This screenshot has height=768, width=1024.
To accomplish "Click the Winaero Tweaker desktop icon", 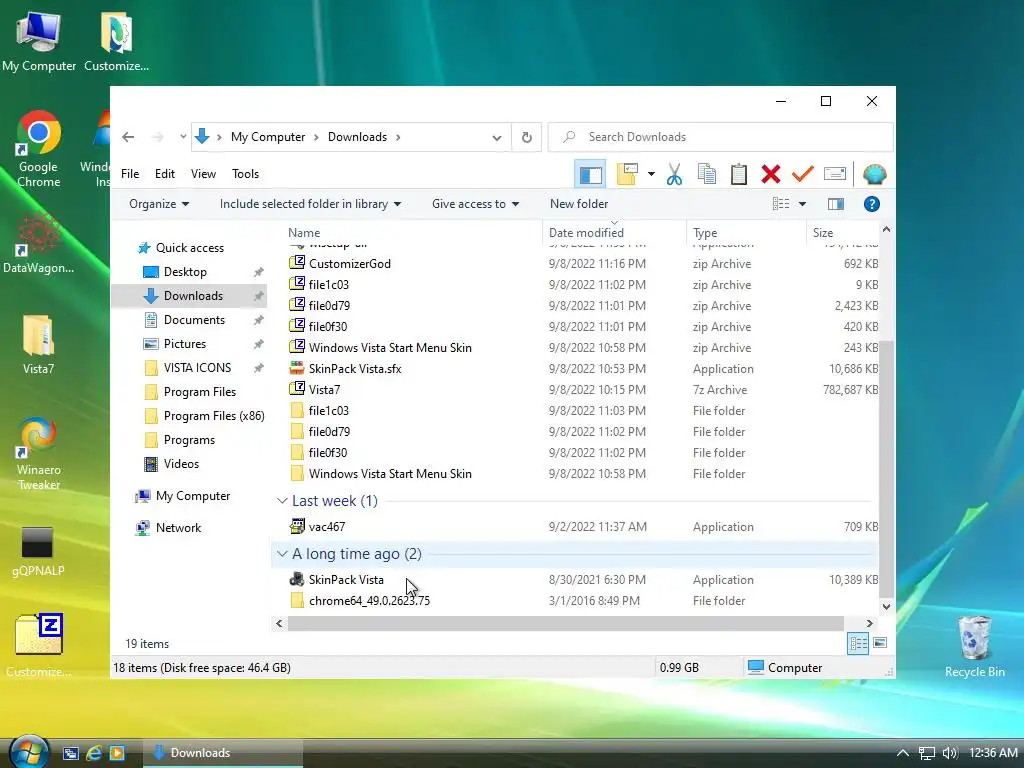I will point(39,455).
